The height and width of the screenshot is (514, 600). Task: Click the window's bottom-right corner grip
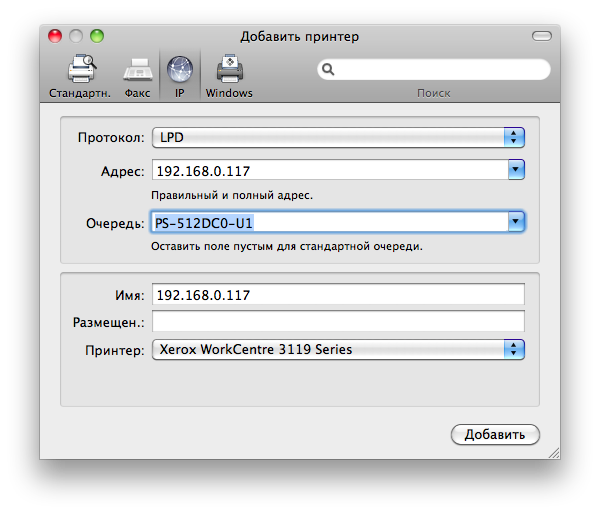tap(554, 453)
